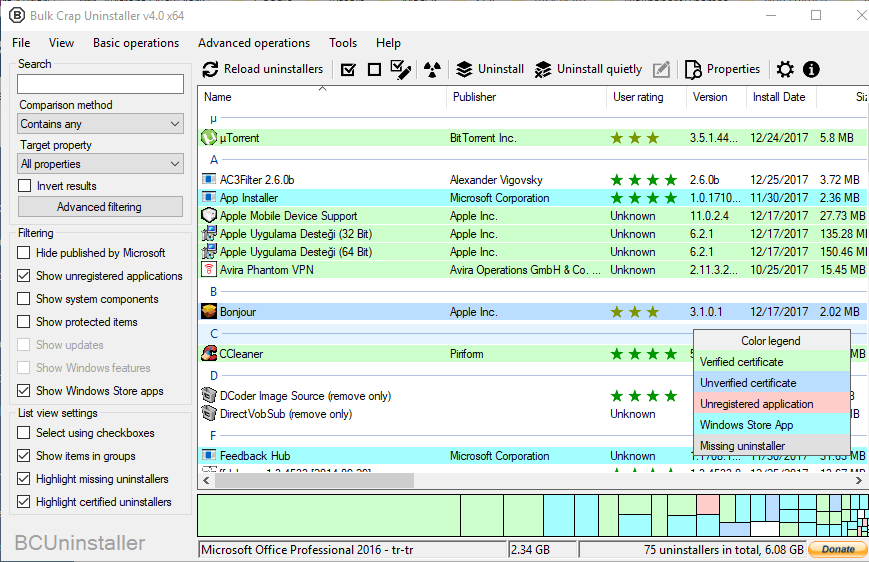Click the Apple Uygulama Desteği (32 Bit) icon

pyautogui.click(x=209, y=233)
